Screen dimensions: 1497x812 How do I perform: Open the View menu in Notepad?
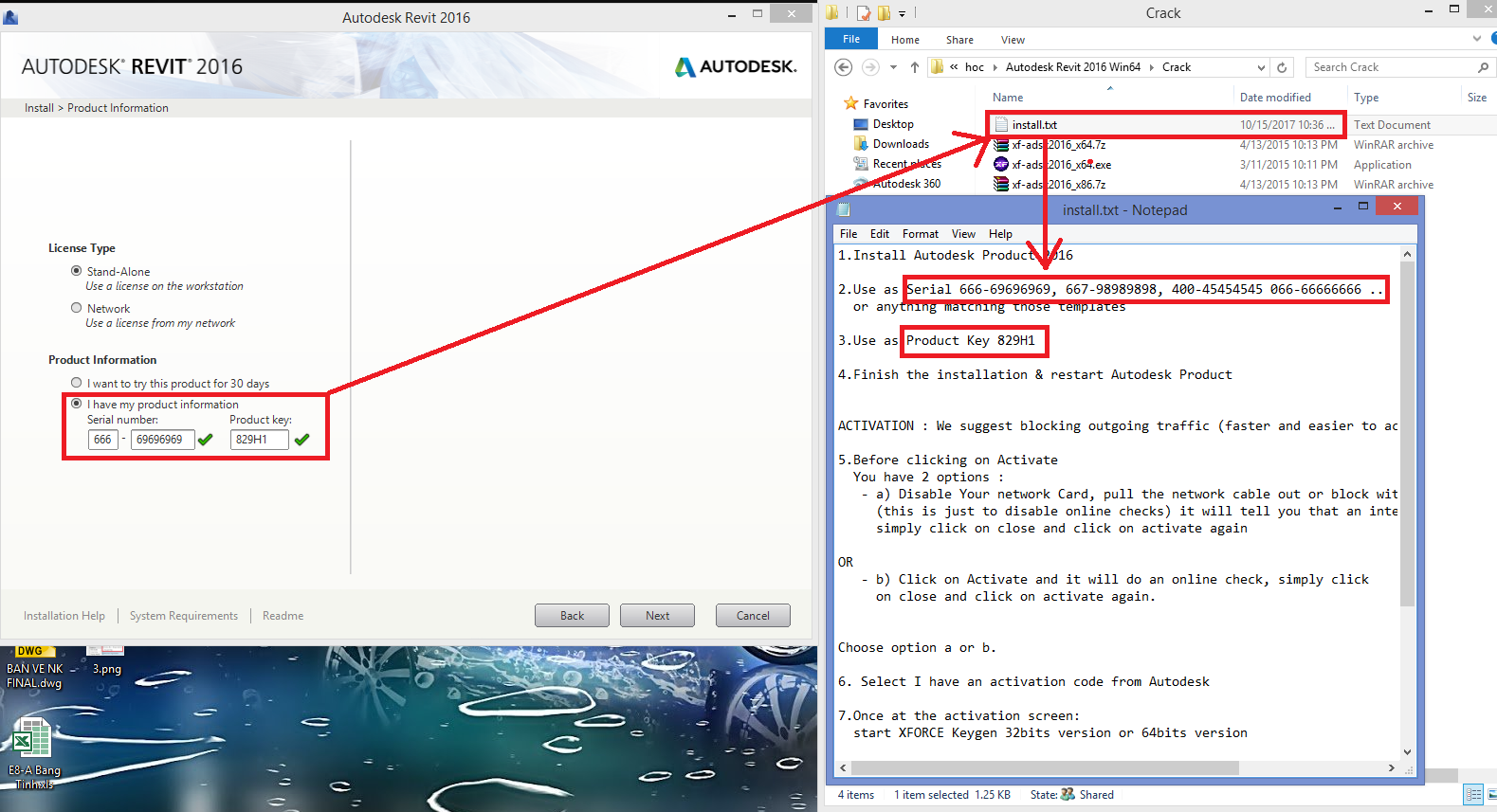(963, 234)
